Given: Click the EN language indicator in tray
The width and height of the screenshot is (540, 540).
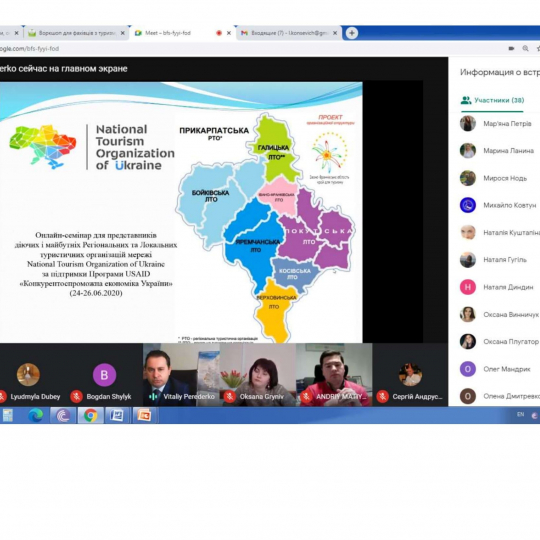Looking at the screenshot, I should point(520,414).
